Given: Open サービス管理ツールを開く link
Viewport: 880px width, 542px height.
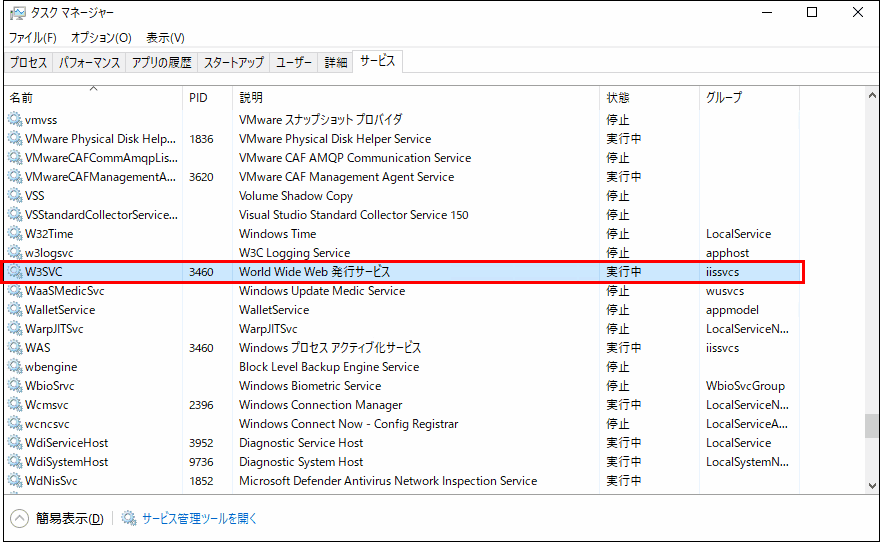Looking at the screenshot, I should click(x=199, y=518).
